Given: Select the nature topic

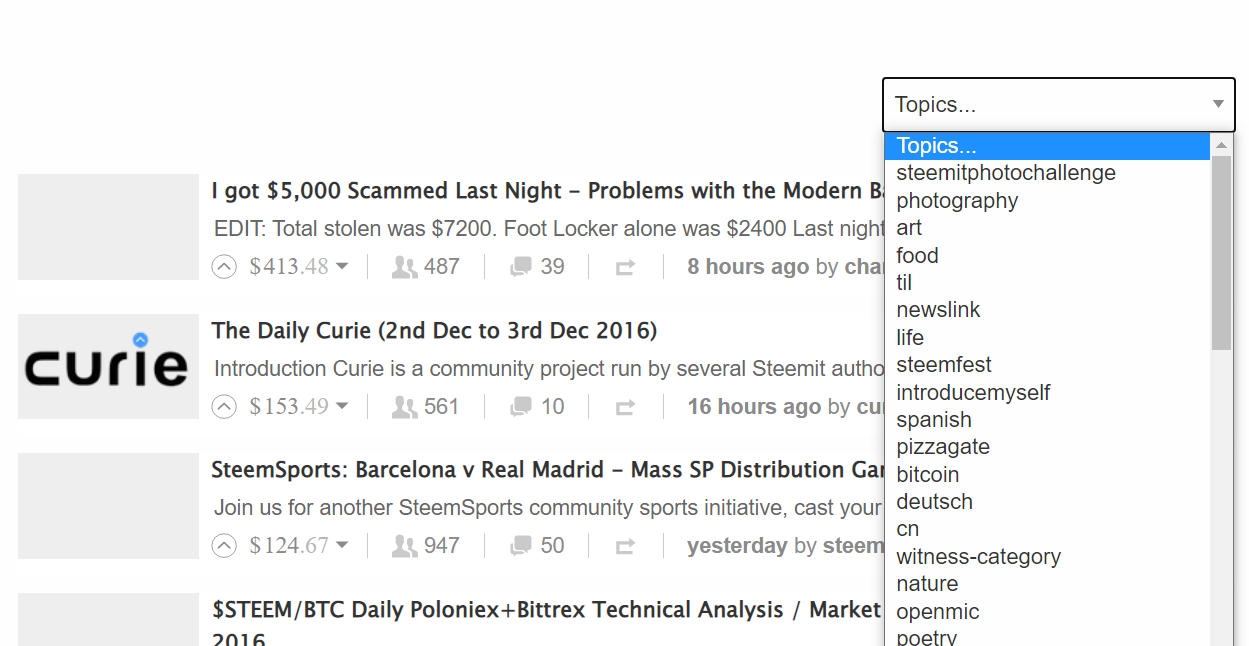Looking at the screenshot, I should pos(1047,584).
